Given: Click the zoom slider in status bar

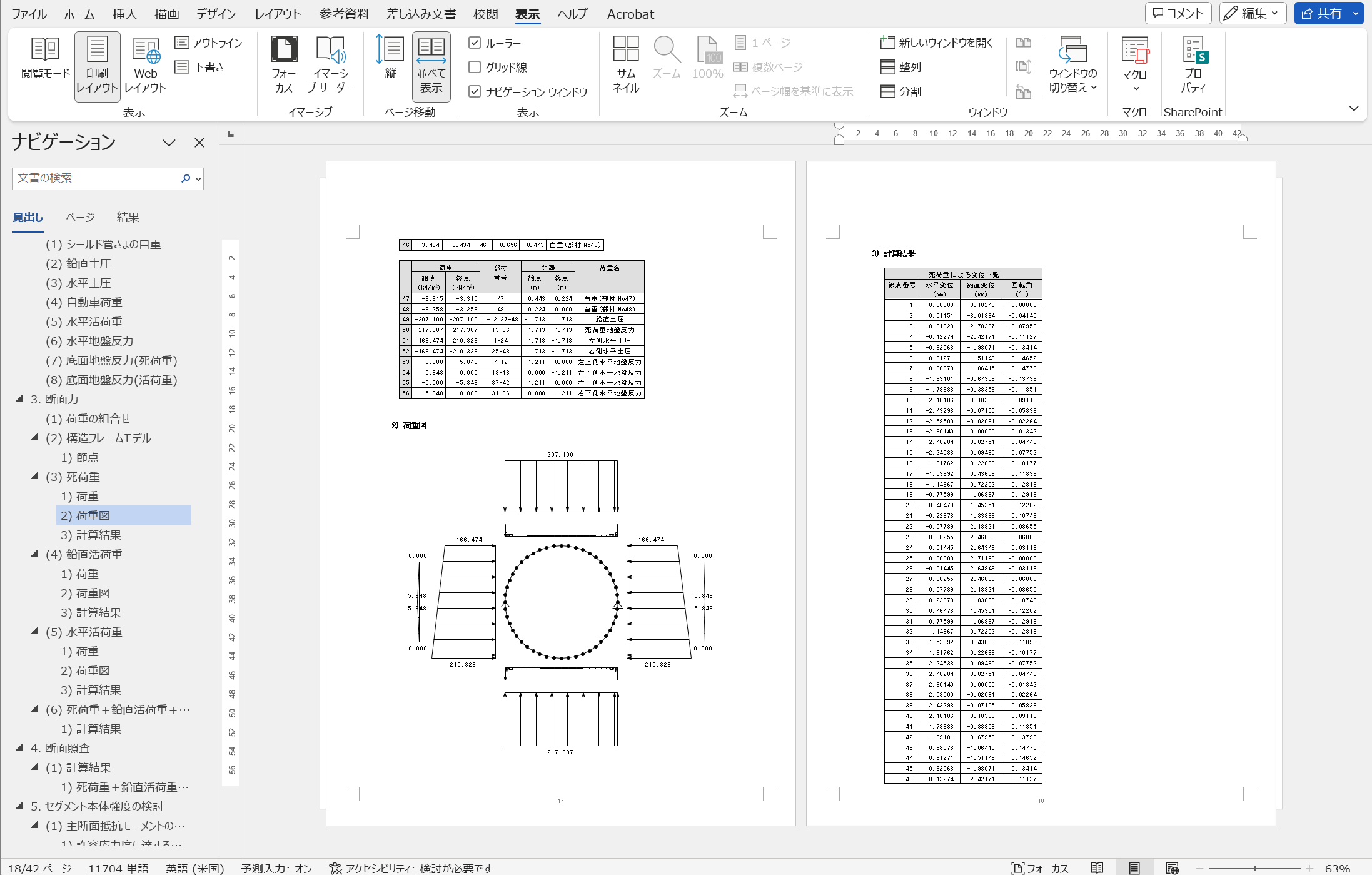Looking at the screenshot, I should tap(1255, 868).
